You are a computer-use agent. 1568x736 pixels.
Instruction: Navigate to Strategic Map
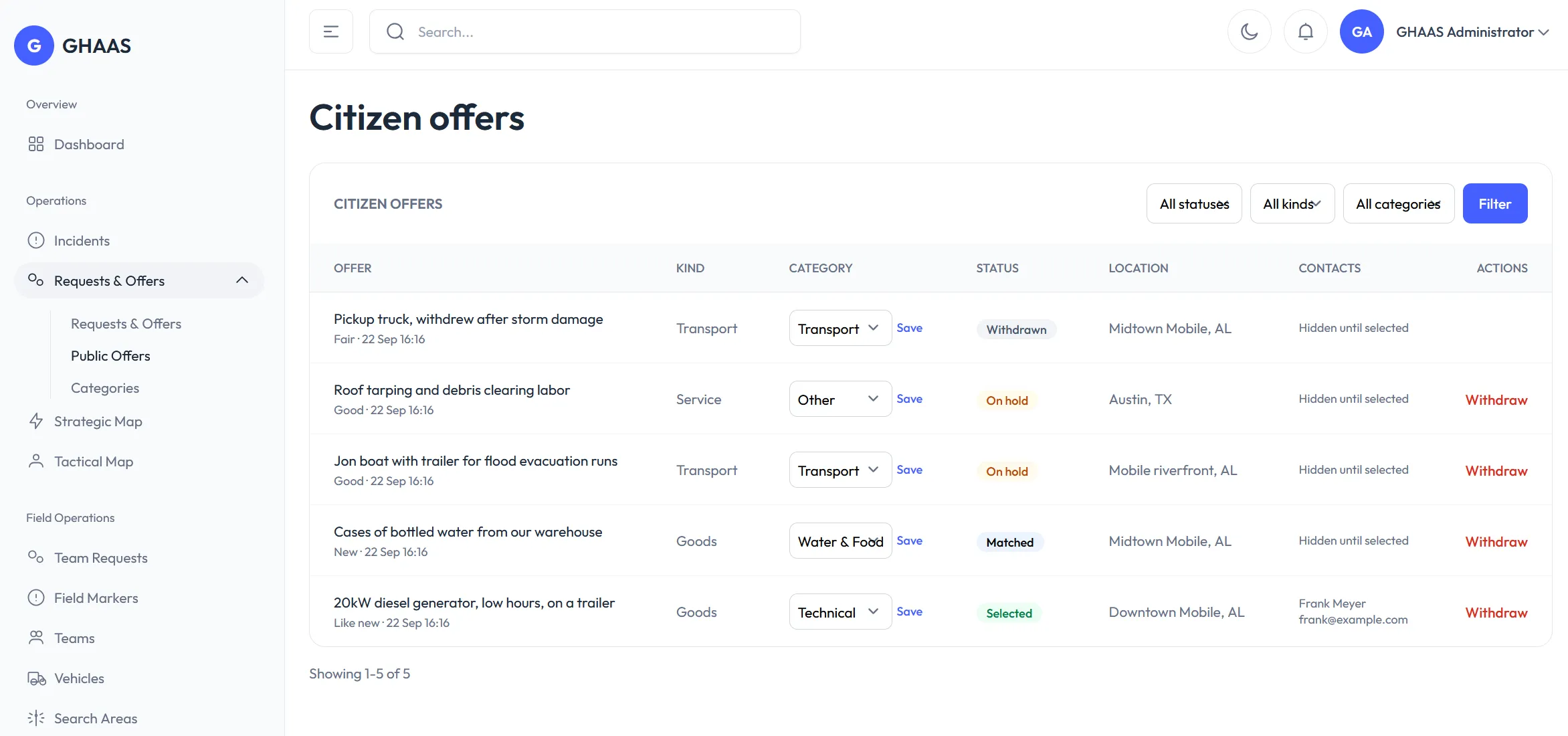(98, 422)
